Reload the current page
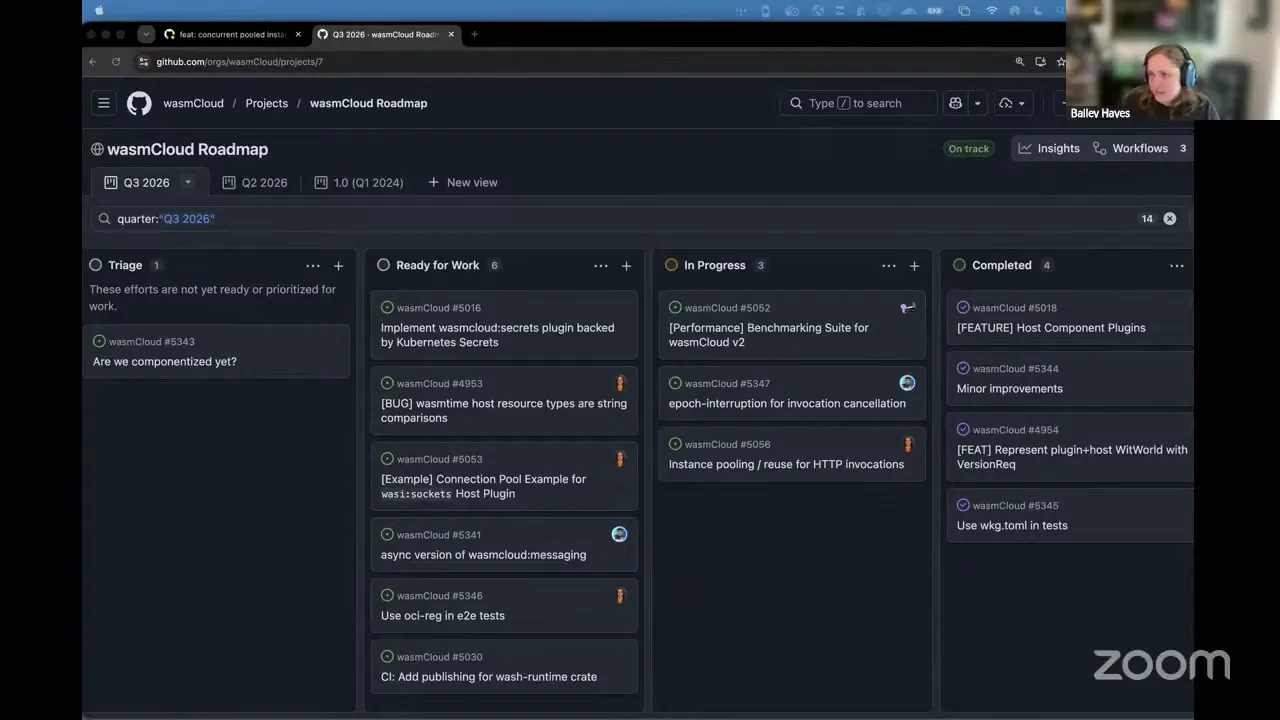 116,61
